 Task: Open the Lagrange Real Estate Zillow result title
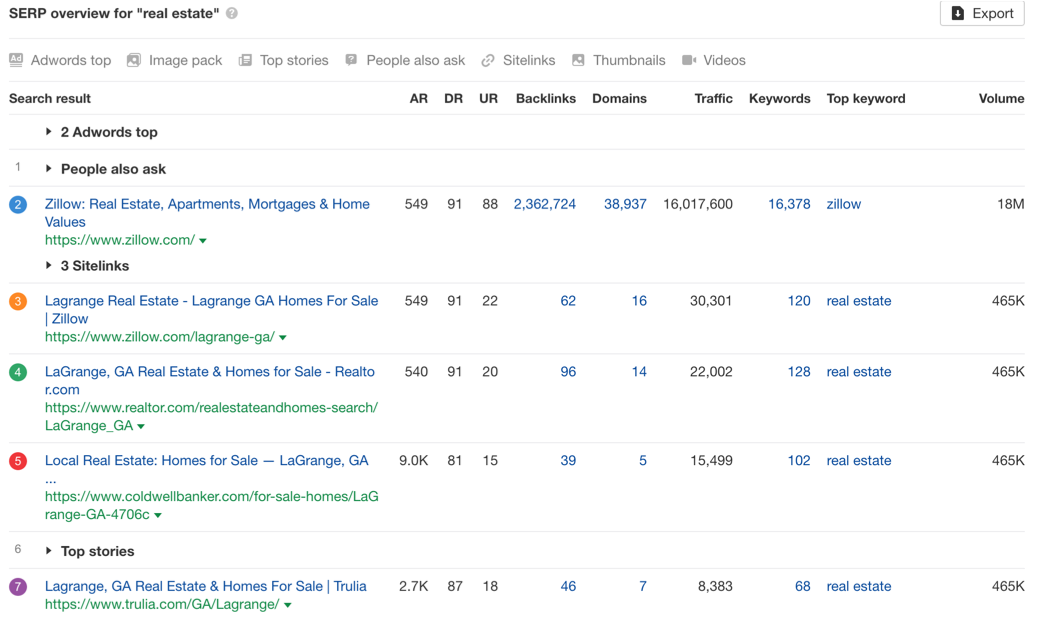[211, 310]
